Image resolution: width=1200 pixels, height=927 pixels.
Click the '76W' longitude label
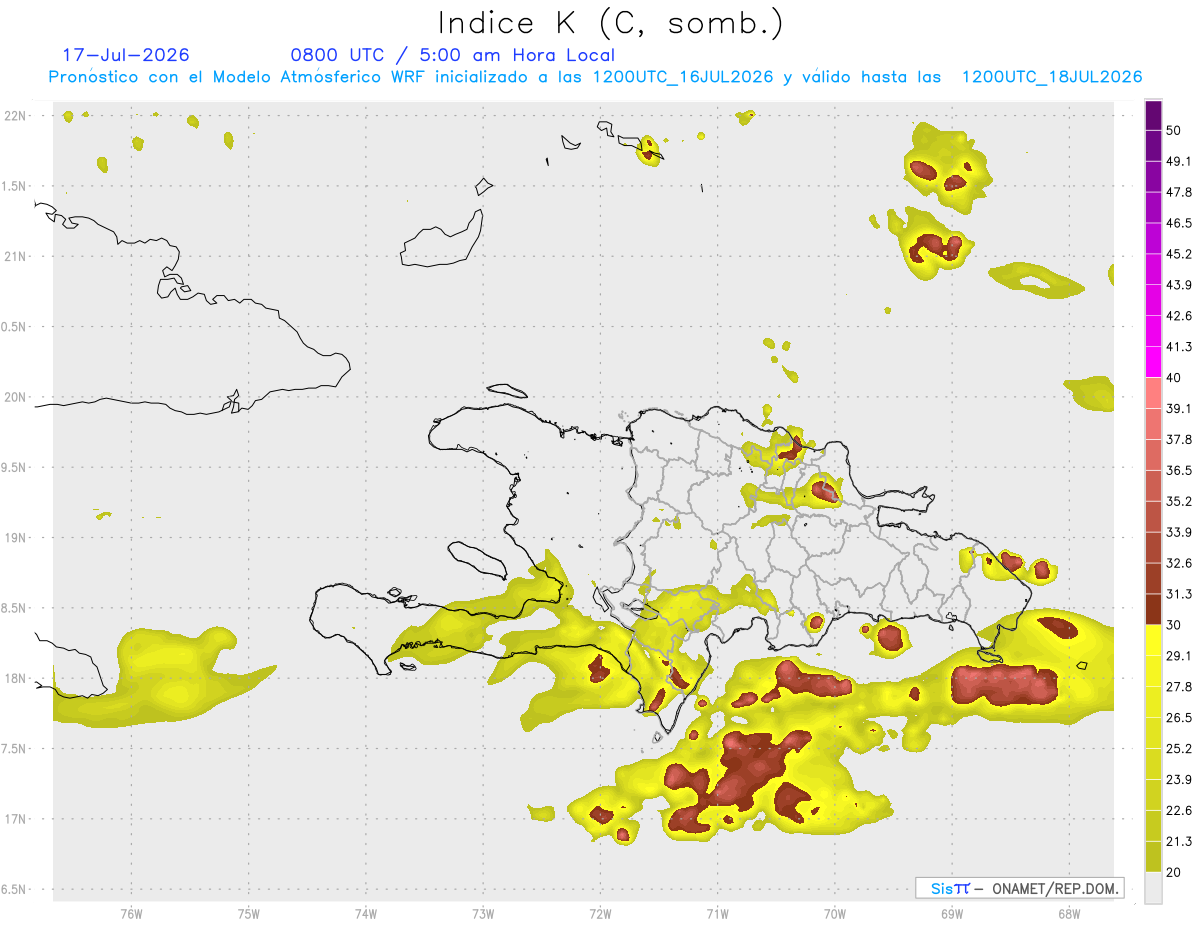click(x=131, y=914)
